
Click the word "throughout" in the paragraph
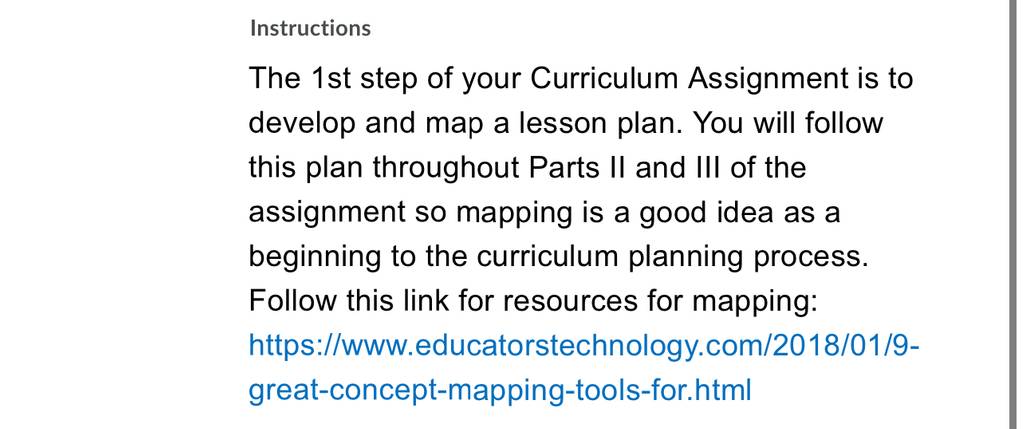446,169
